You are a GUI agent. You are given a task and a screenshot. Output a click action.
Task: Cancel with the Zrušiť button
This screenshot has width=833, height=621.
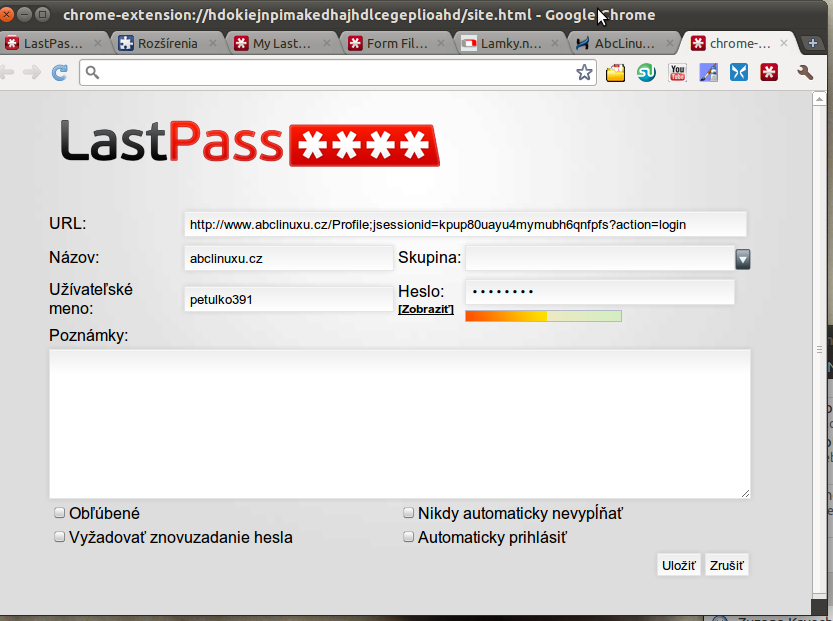[x=727, y=565]
